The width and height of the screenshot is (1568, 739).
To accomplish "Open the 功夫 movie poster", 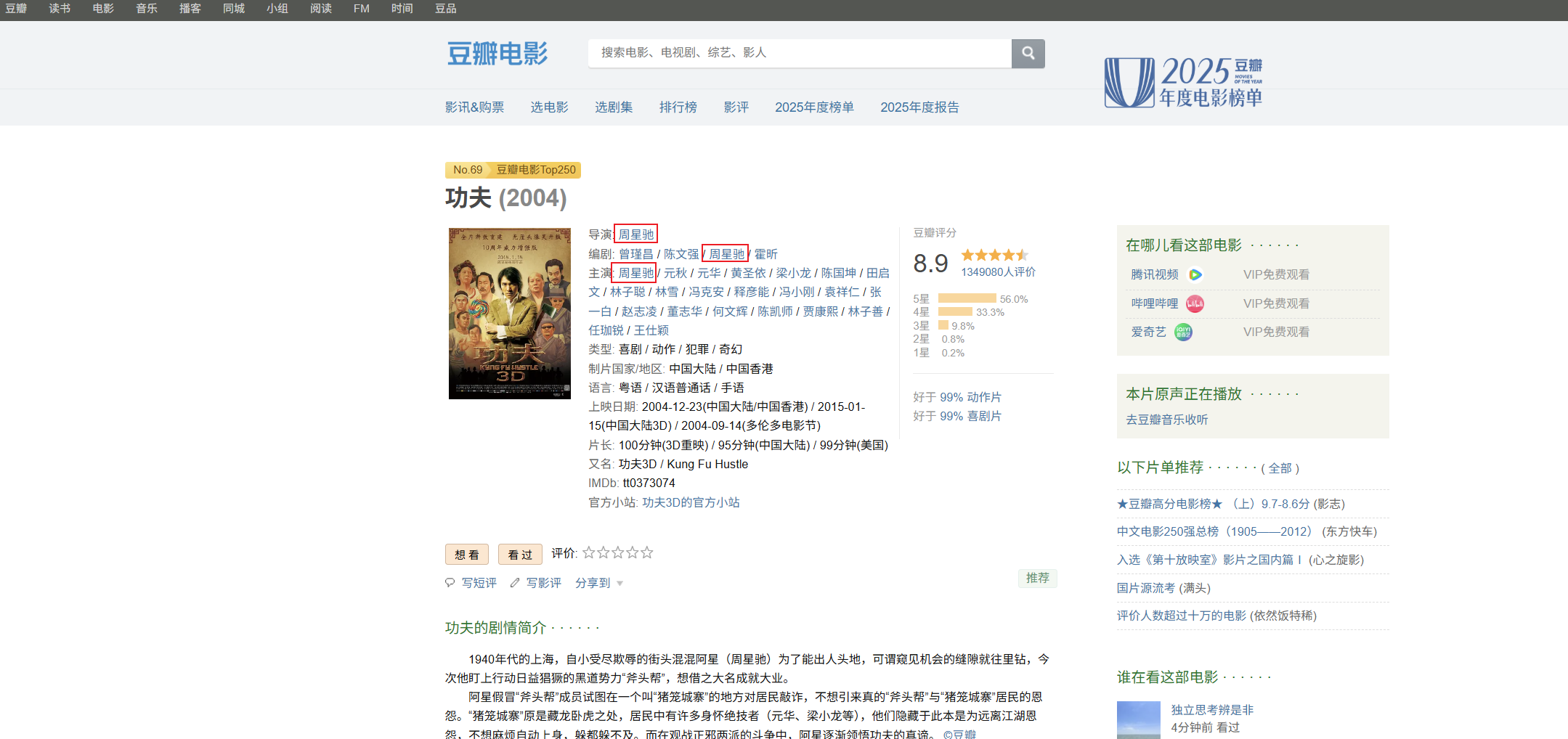I will (510, 314).
